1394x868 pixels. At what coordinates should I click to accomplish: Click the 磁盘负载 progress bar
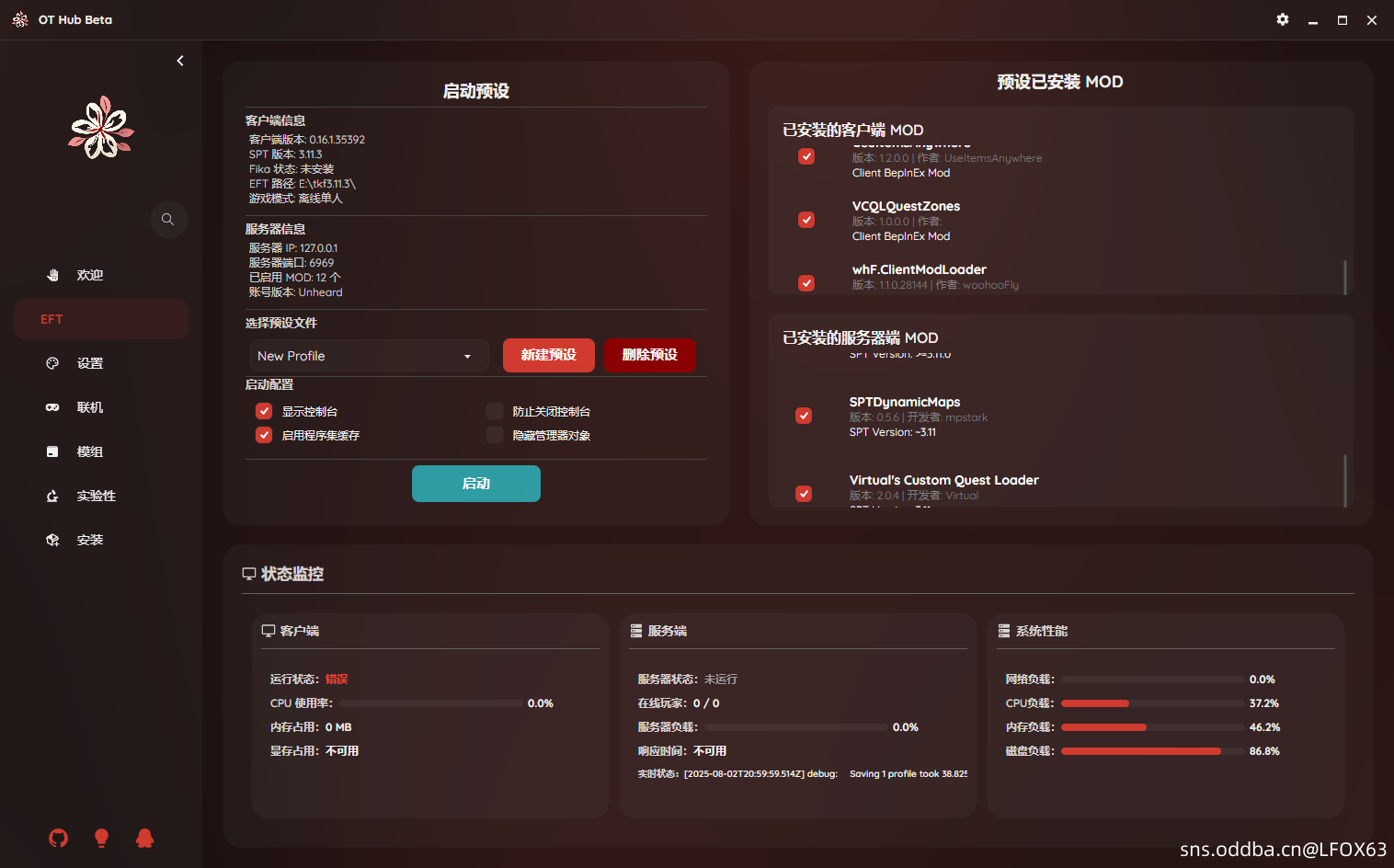[x=1153, y=751]
